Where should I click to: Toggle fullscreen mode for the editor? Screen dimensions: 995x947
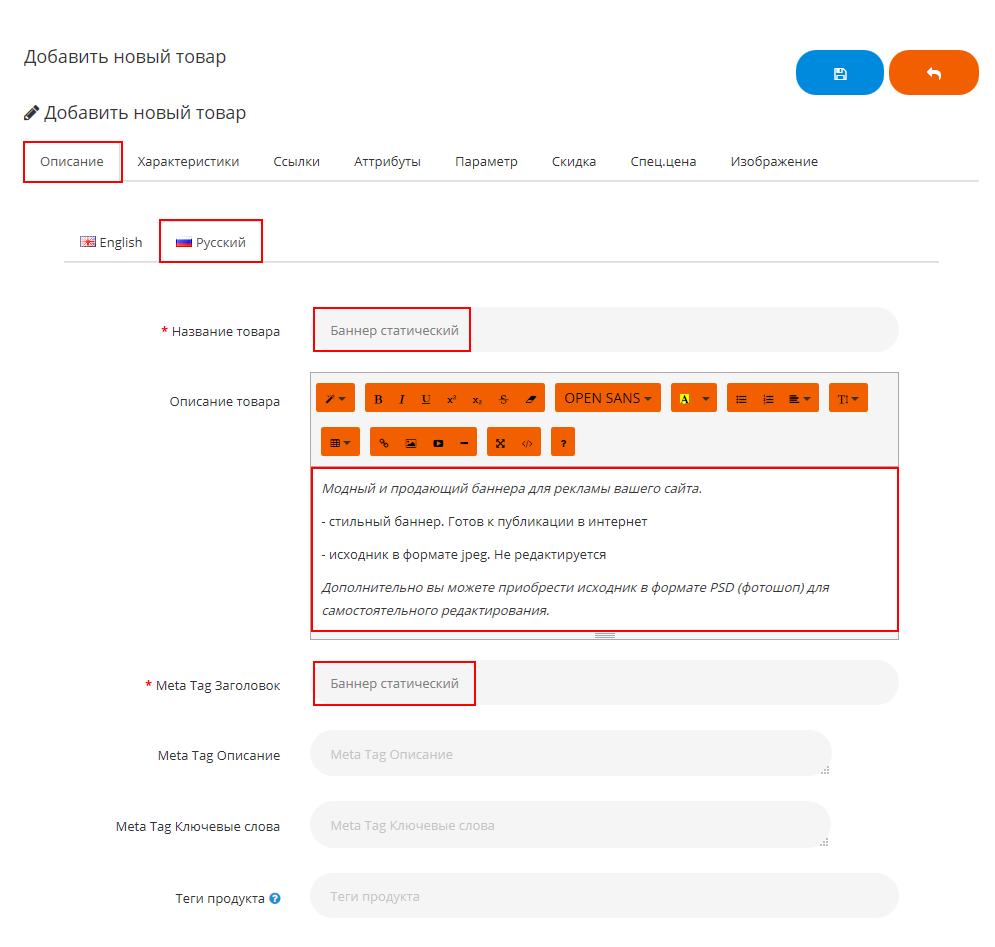pos(500,442)
